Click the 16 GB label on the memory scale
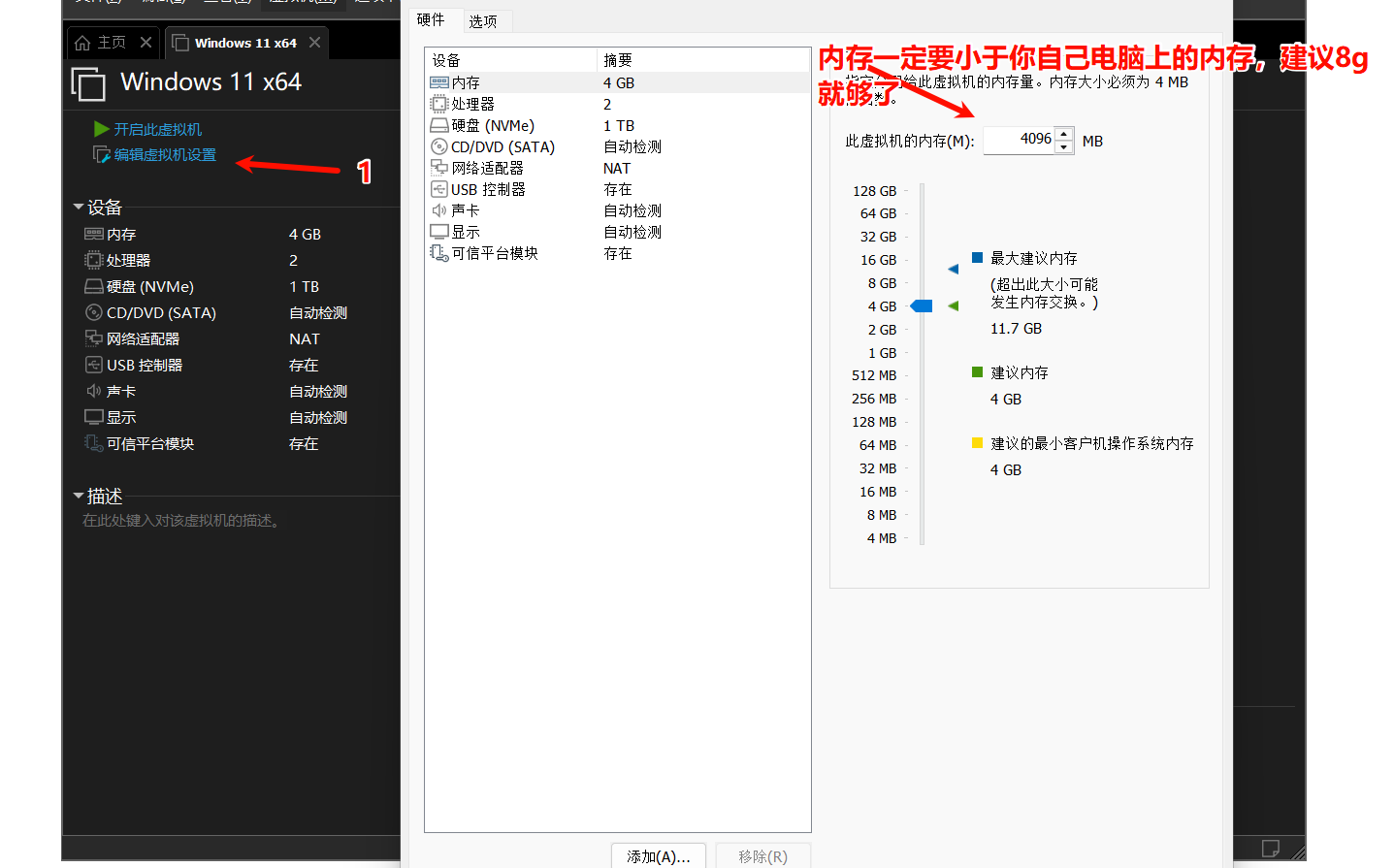This screenshot has height=868, width=1394. click(x=879, y=260)
